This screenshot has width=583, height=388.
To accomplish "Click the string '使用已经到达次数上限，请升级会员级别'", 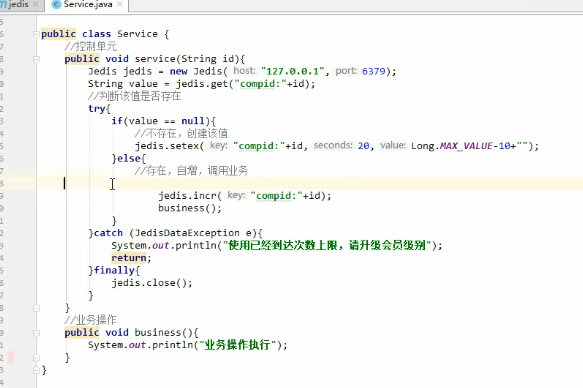I will coord(327,245).
